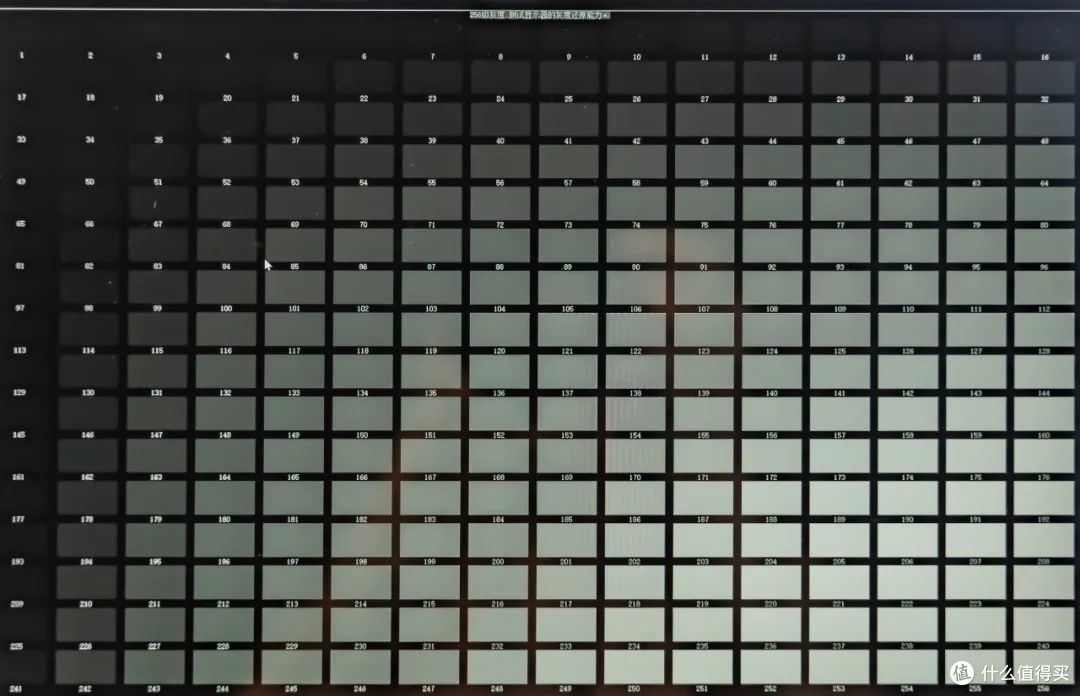The image size is (1080, 696).
Task: Click the number label 141
Action: 840,393
